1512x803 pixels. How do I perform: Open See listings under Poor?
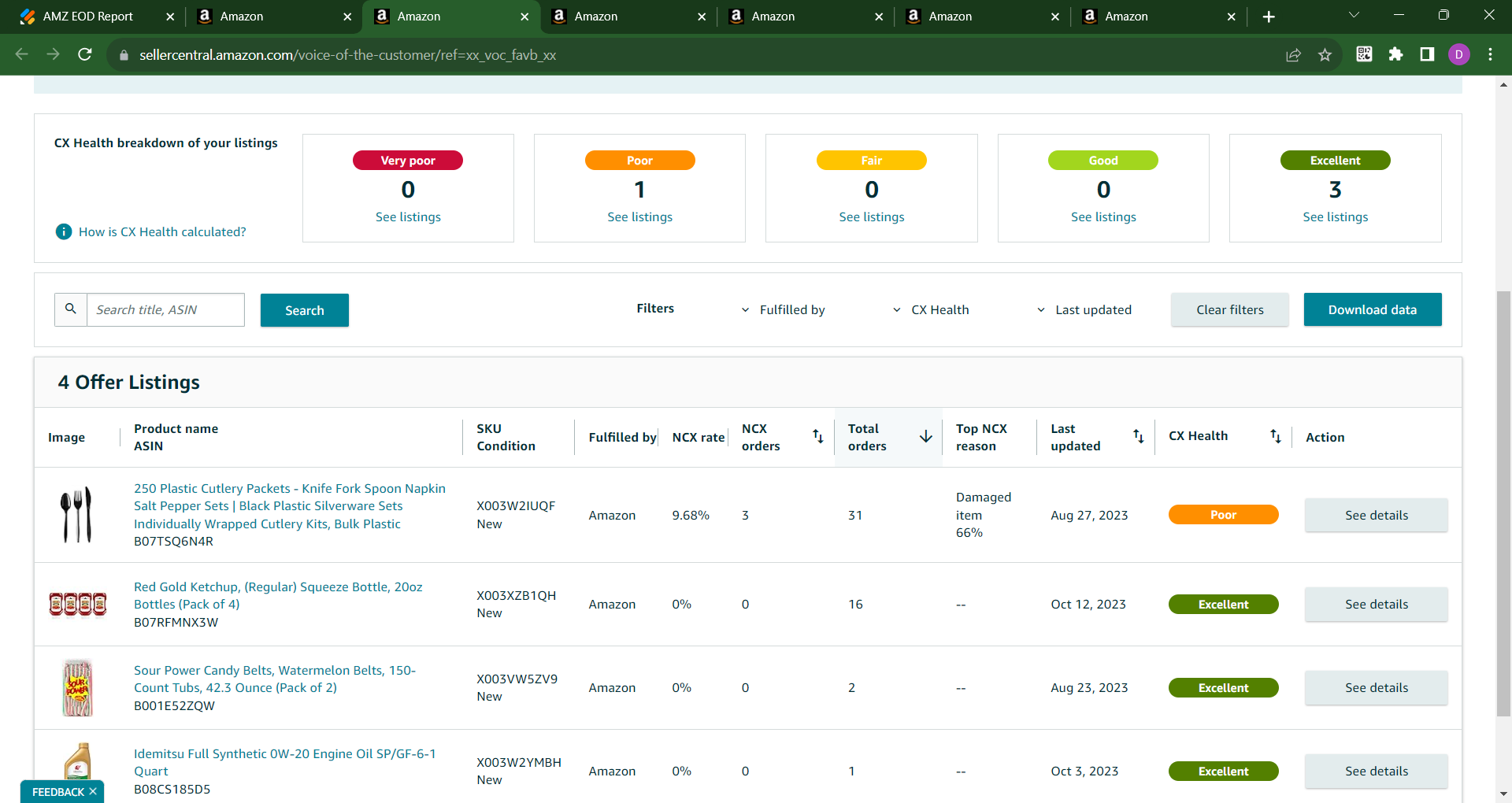[x=639, y=216]
